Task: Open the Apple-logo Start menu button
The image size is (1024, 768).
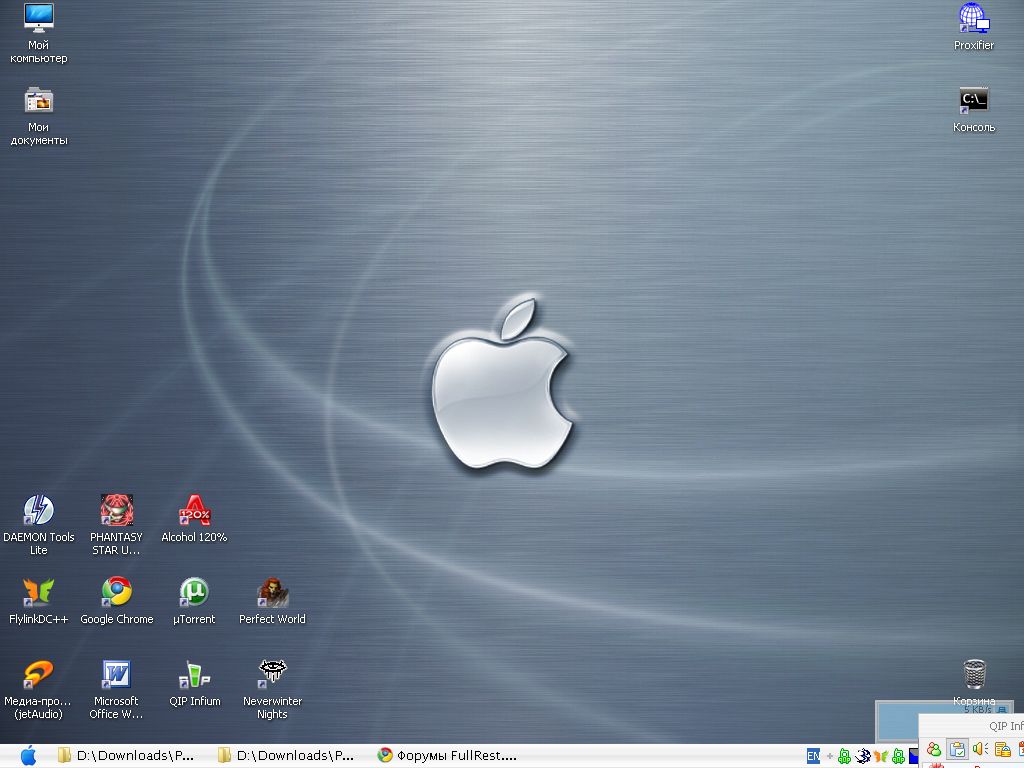Action: [28, 756]
